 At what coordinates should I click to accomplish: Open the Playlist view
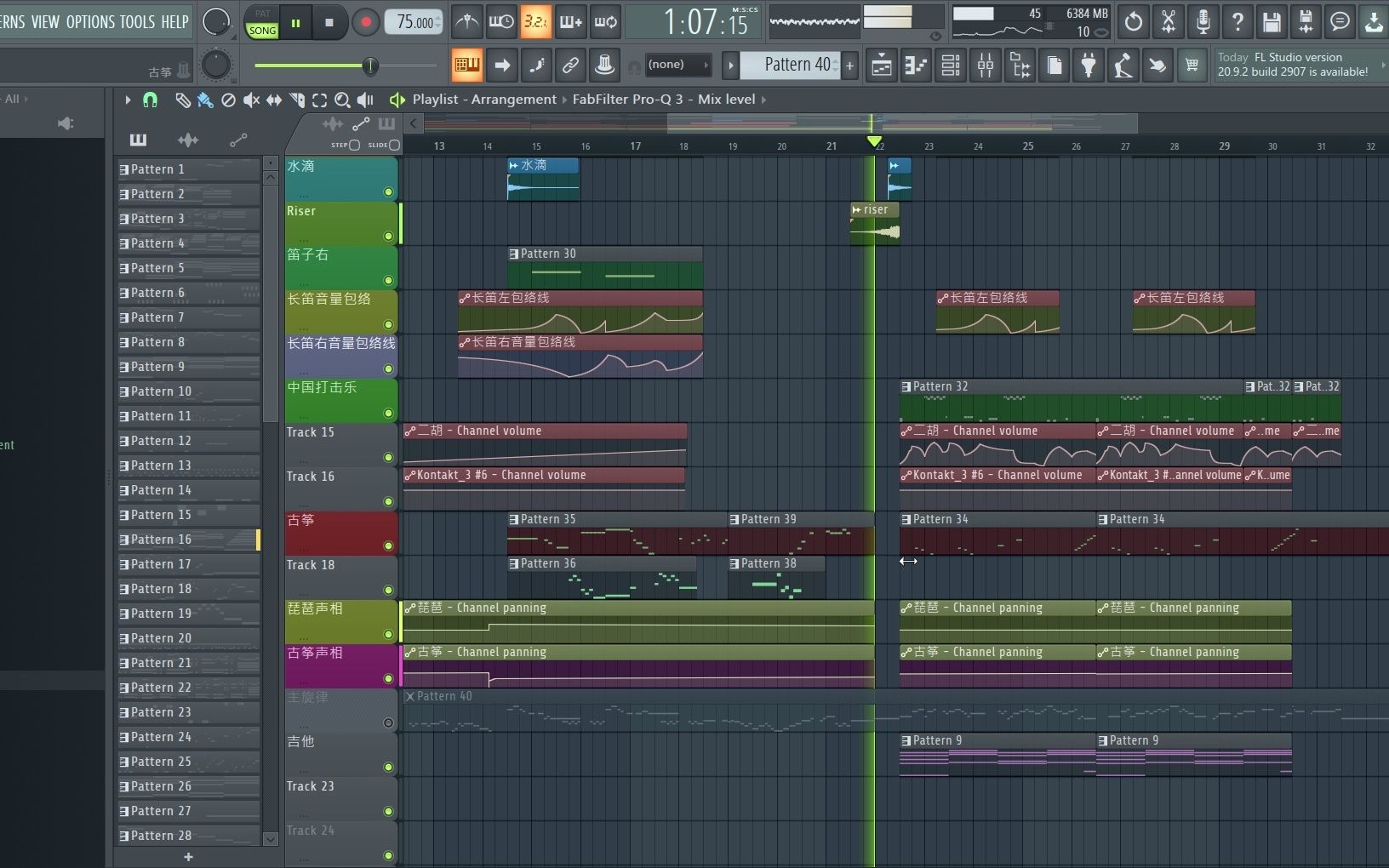coord(882,65)
